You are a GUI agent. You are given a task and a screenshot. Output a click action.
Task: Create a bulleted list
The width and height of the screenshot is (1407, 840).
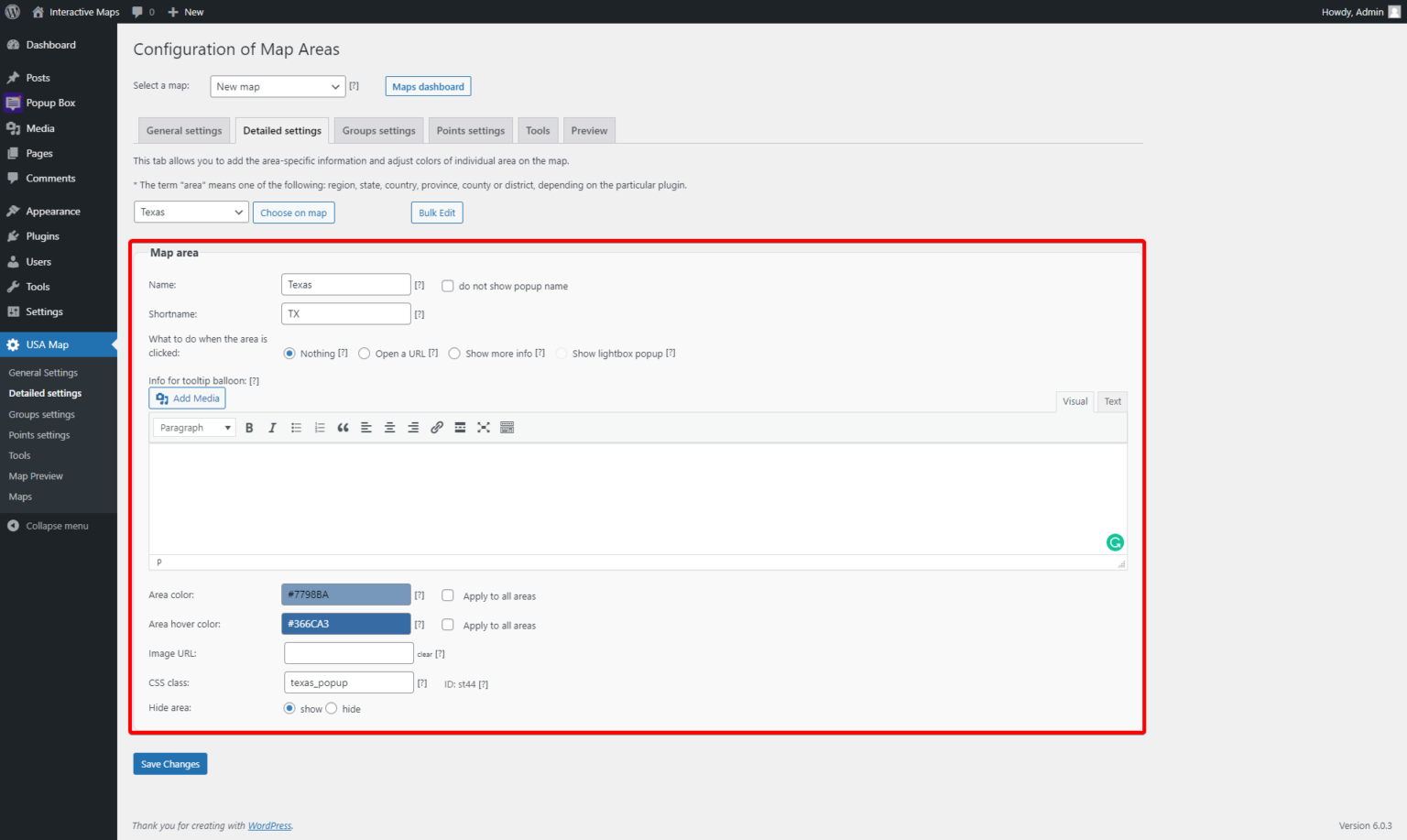click(x=296, y=428)
